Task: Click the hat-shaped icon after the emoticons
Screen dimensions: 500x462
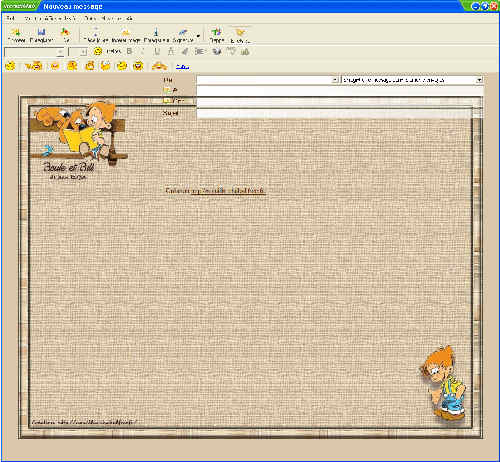Action: pos(159,66)
